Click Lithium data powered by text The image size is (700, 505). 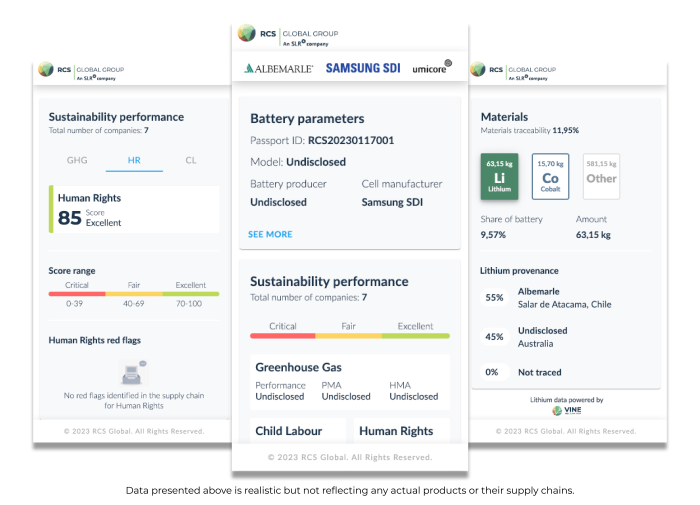click(x=567, y=400)
